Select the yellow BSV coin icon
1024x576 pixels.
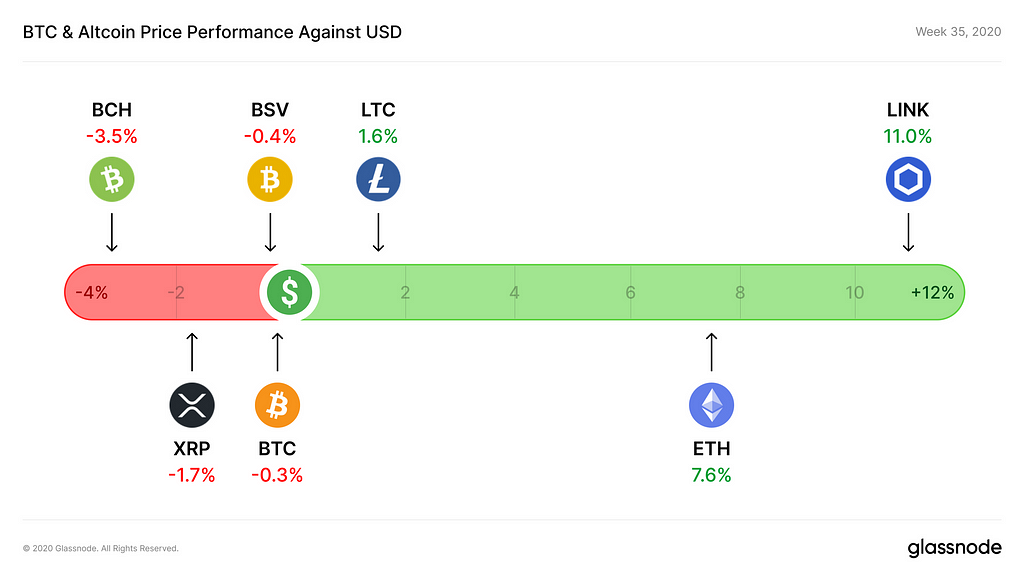click(x=270, y=179)
